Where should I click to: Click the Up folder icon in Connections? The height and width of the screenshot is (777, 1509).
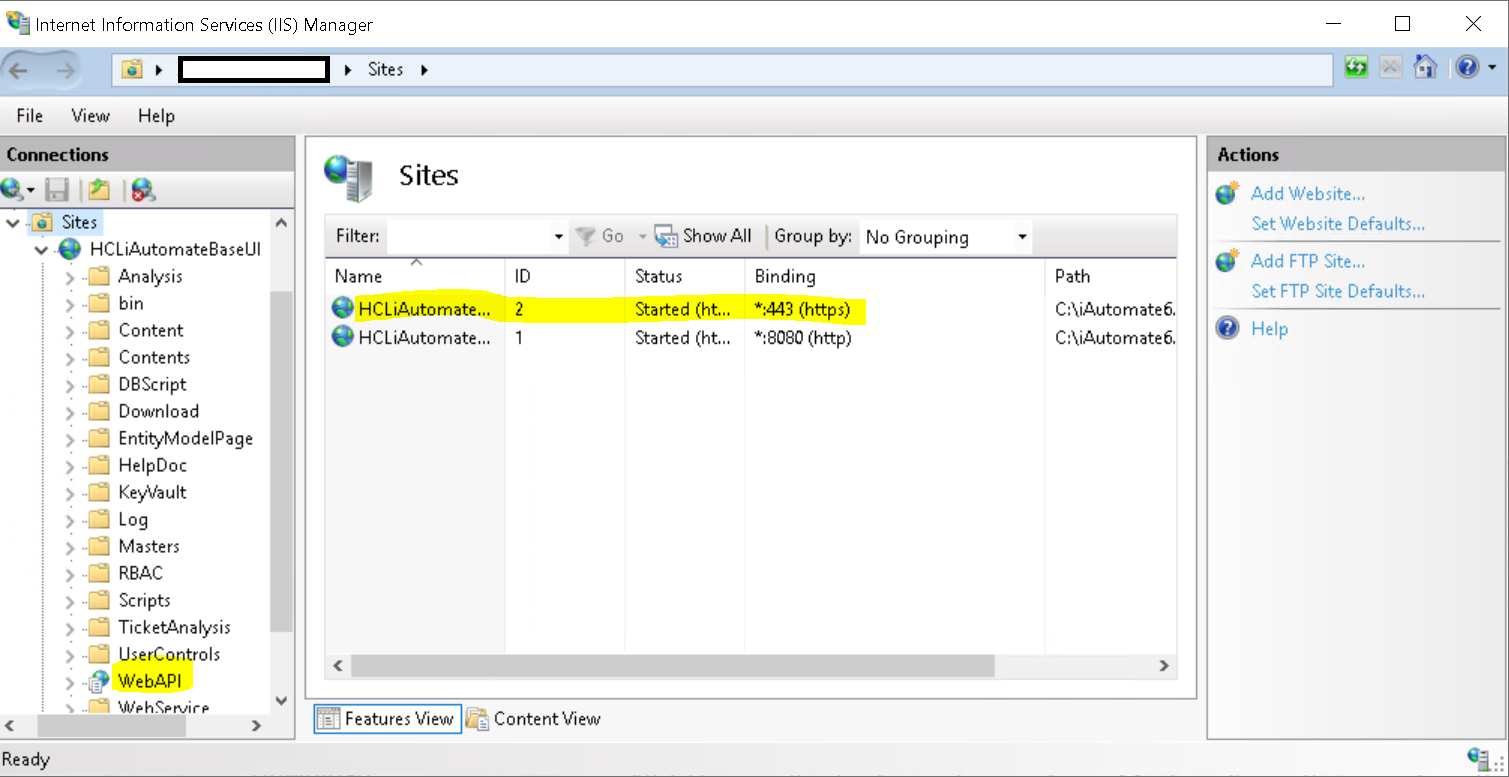(x=98, y=189)
